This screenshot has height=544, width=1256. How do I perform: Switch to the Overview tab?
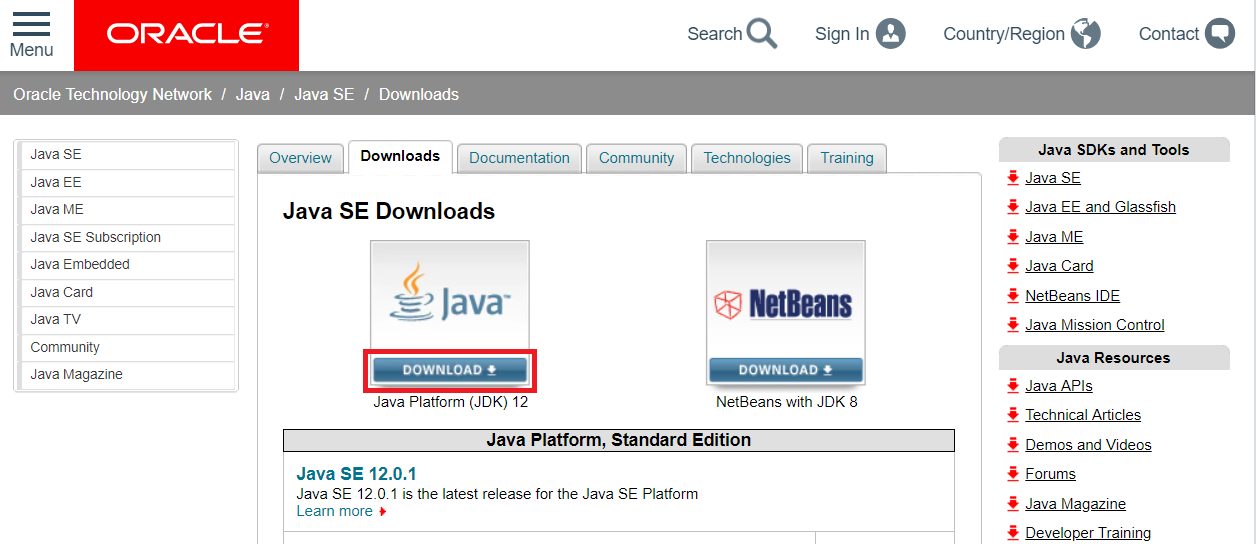(x=300, y=158)
